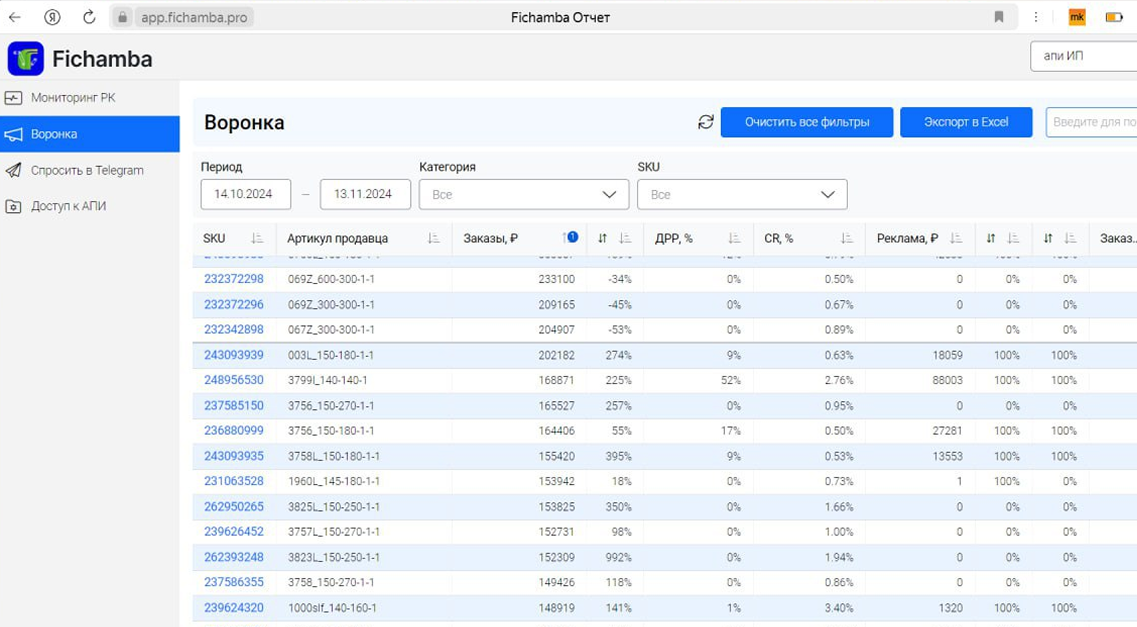Click article cell 3825L_150-250-1-1

334,507
